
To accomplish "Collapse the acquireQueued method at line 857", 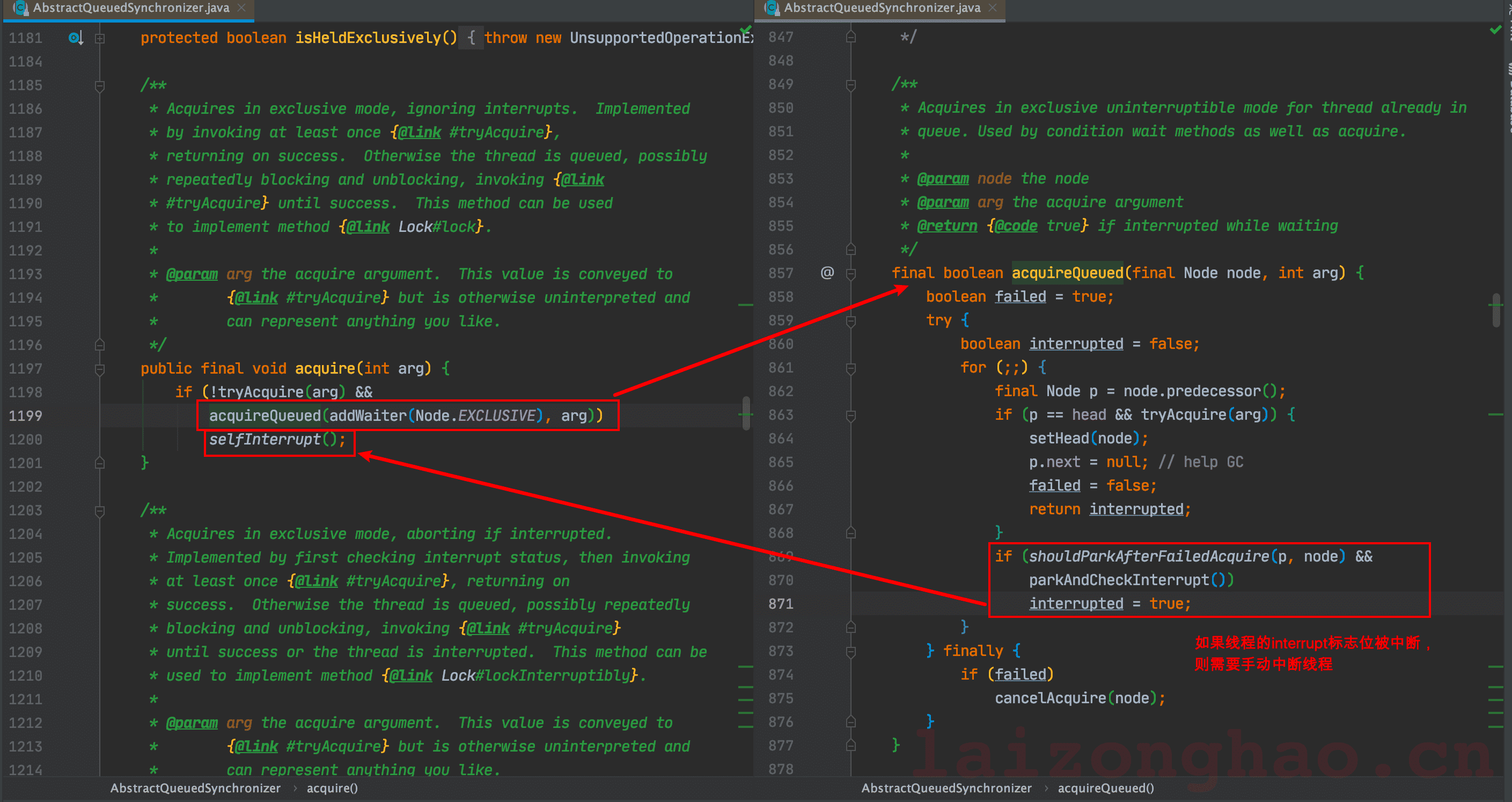I will (850, 273).
